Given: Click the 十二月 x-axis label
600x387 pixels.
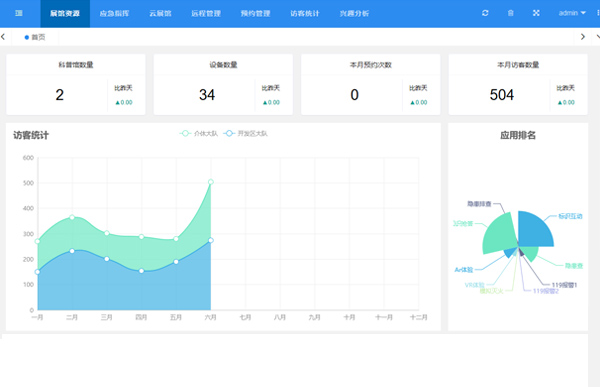Looking at the screenshot, I should pos(419,317).
